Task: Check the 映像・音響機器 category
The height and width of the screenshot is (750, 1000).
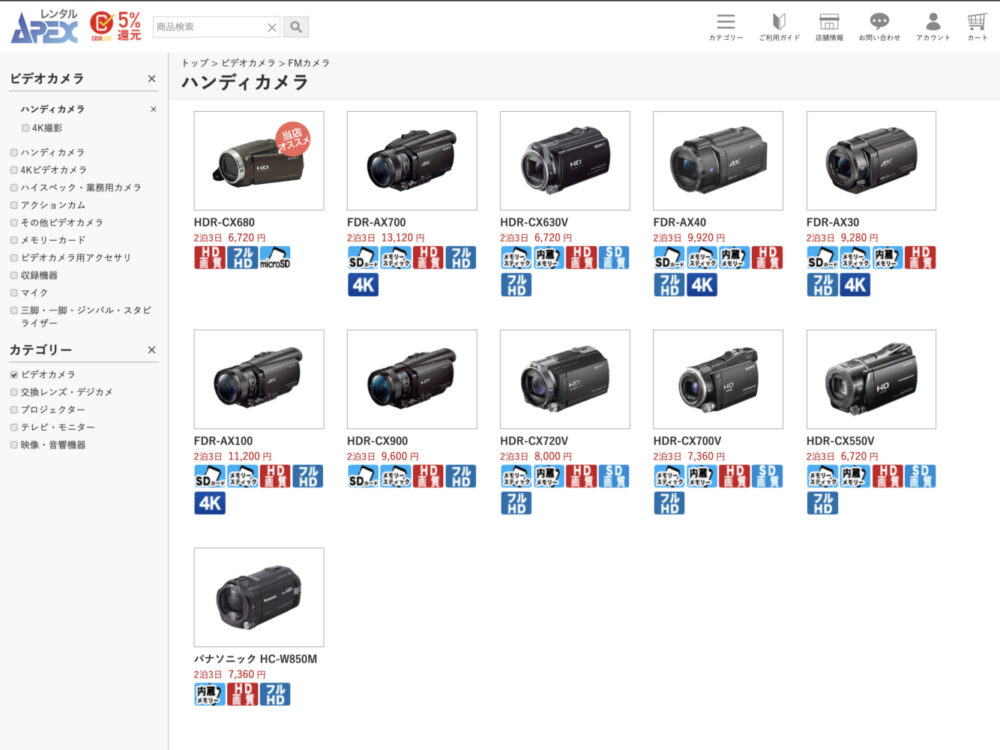Action: [14, 445]
